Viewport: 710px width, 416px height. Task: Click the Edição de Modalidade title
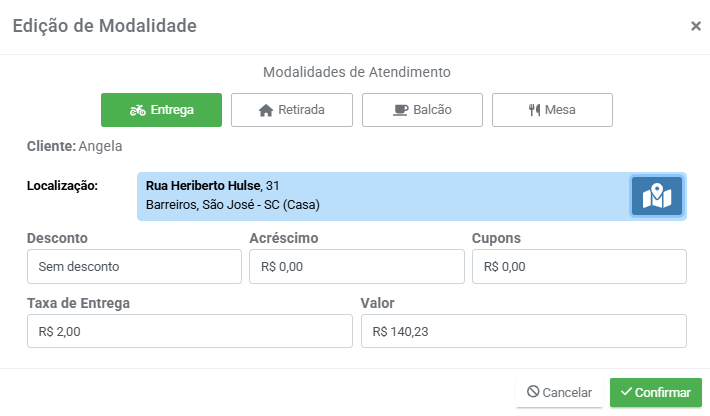pyautogui.click(x=104, y=26)
